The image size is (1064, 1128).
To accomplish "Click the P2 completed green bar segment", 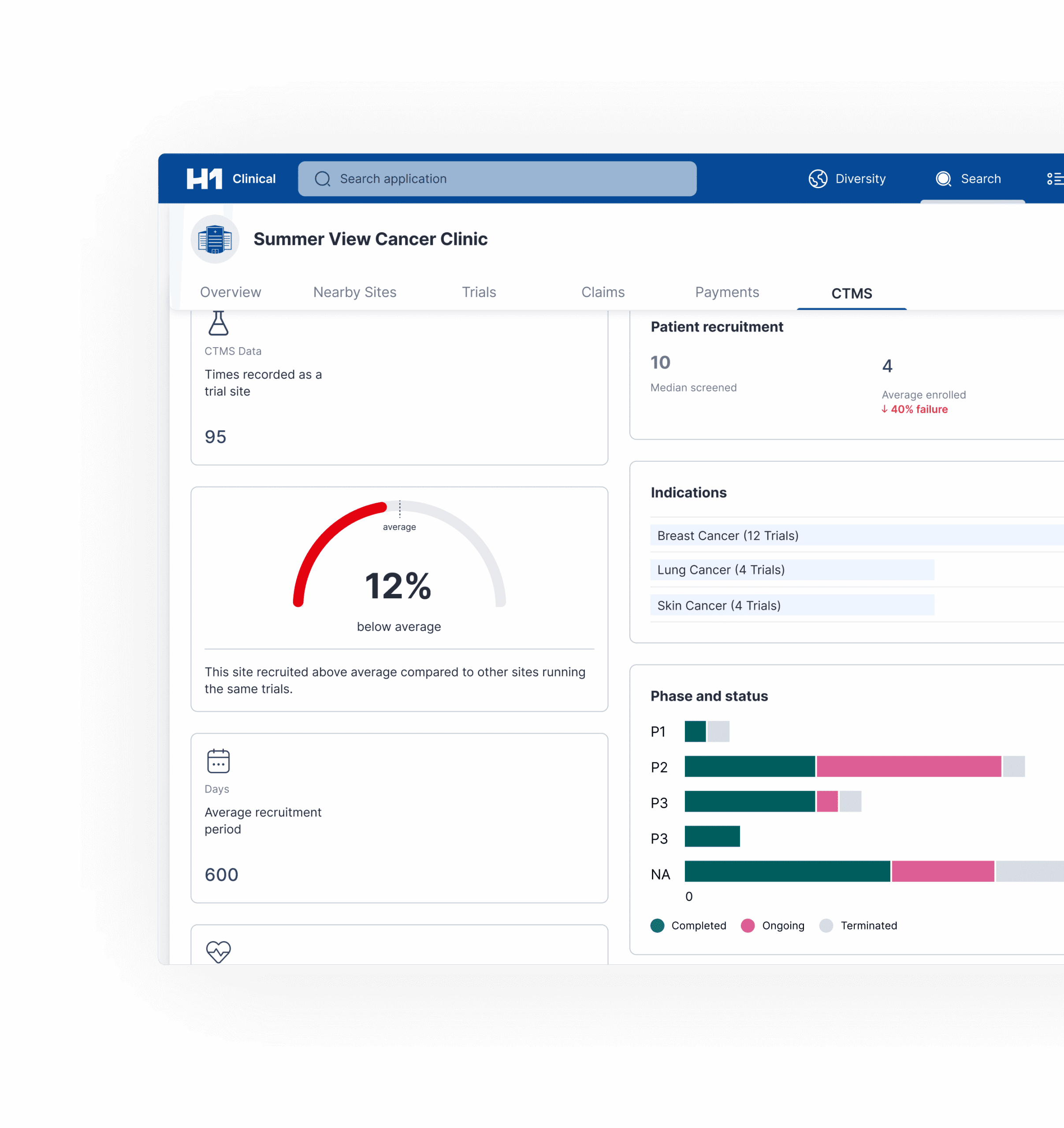I will tap(750, 766).
